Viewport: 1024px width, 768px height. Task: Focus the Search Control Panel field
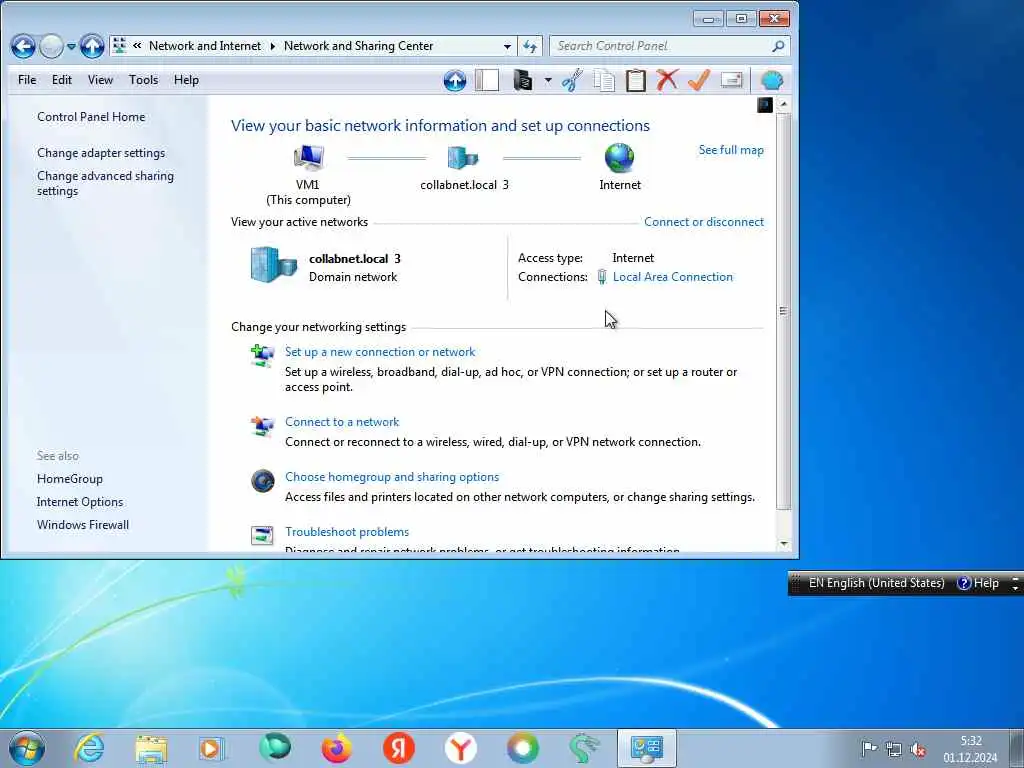660,46
